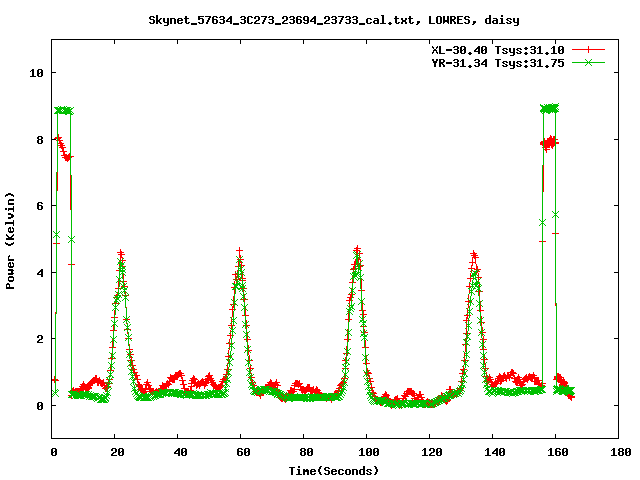The height and width of the screenshot is (480, 640).
Task: Click the Time(Seconds) x-axis label
Action: [334, 471]
